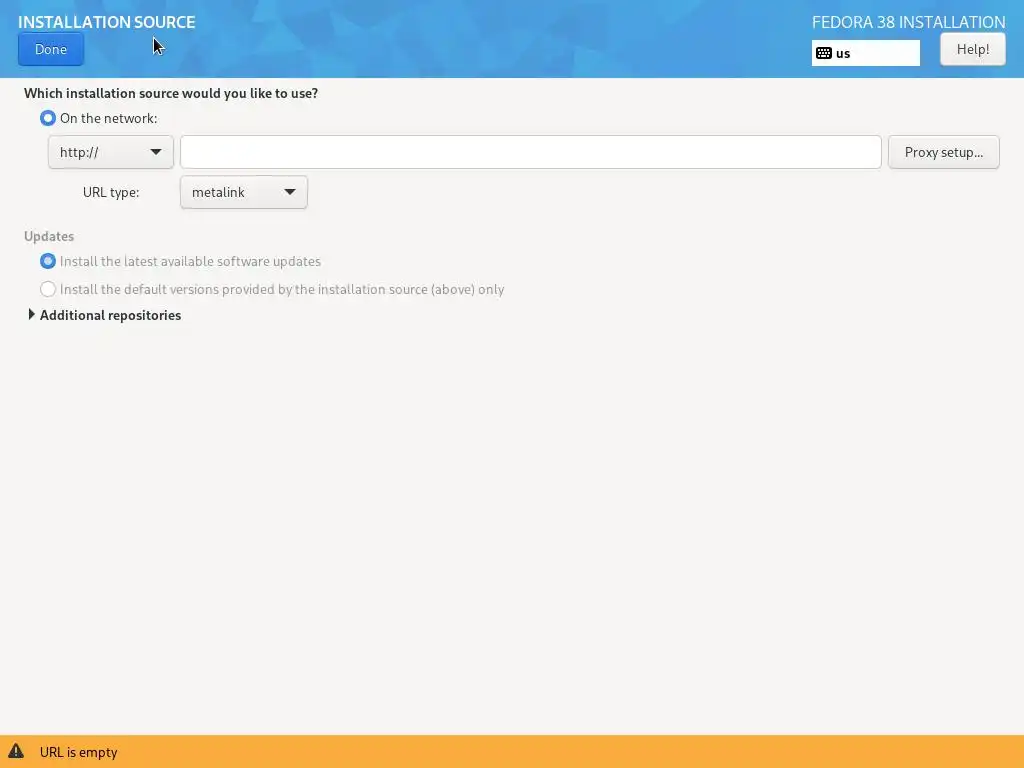The width and height of the screenshot is (1024, 768).
Task: Click the Updates section heading
Action: [49, 236]
